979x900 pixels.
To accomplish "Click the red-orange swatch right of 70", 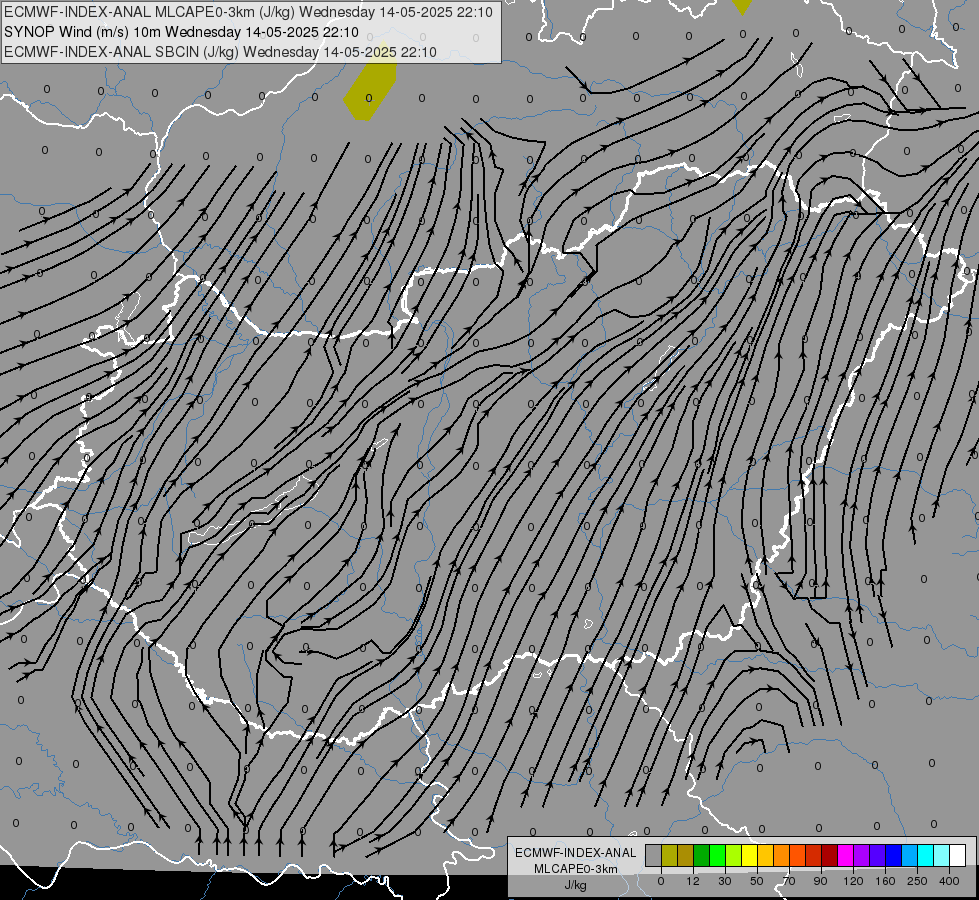I will click(x=797, y=856).
